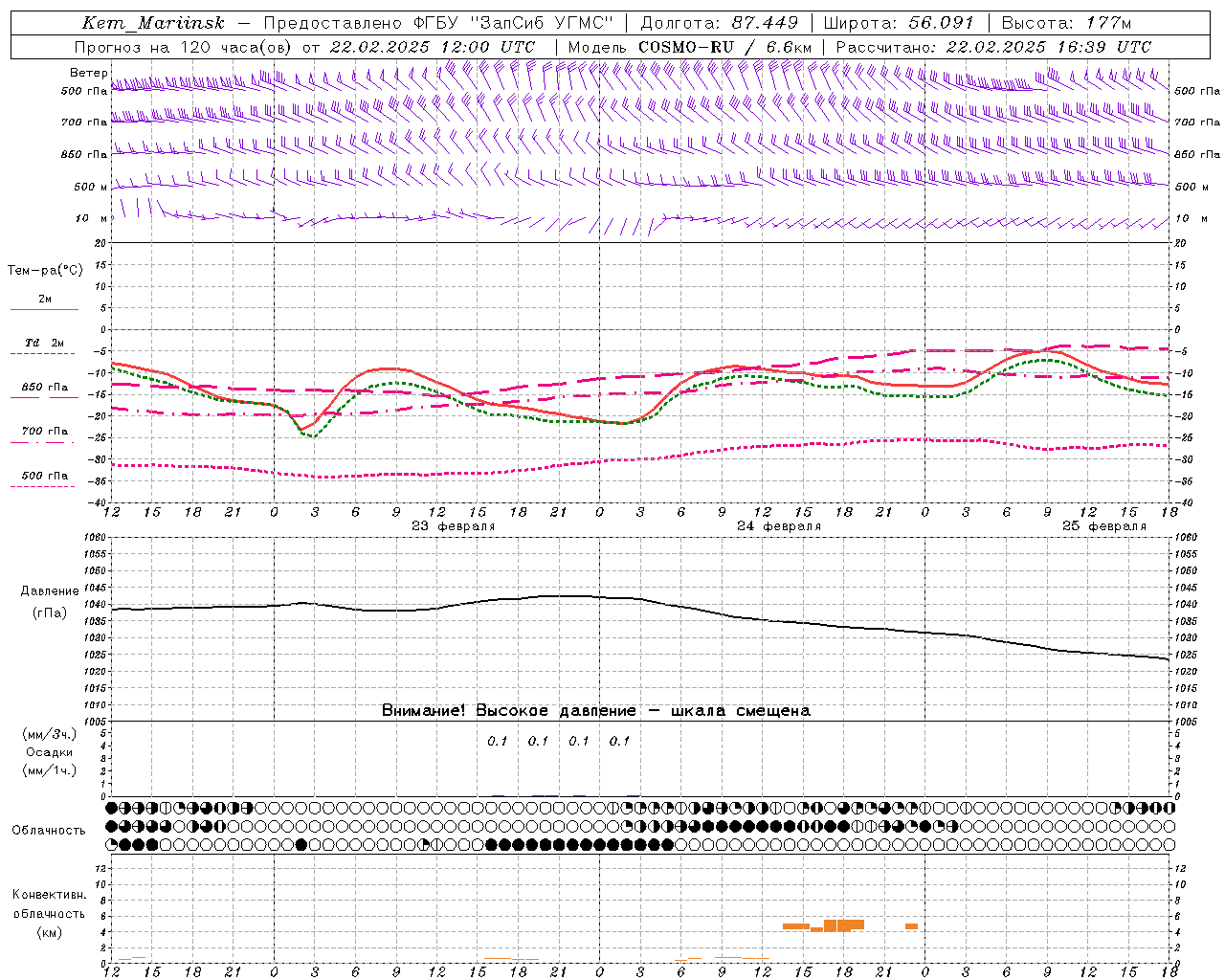Click the 'Td 2м' dew point legend entry
The height and width of the screenshot is (980, 1225).
[44, 343]
